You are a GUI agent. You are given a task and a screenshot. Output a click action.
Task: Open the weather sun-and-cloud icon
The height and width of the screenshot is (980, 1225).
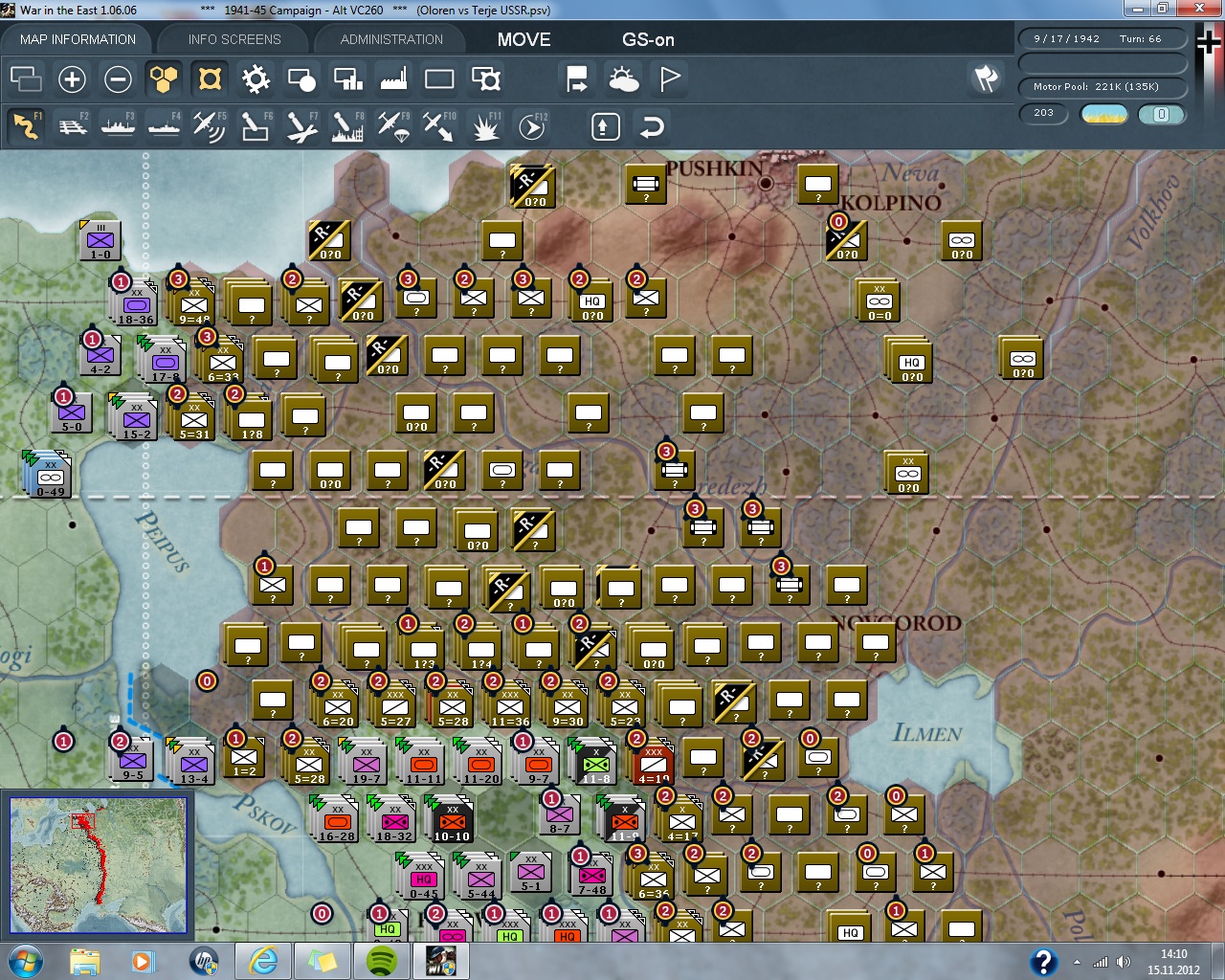point(624,79)
